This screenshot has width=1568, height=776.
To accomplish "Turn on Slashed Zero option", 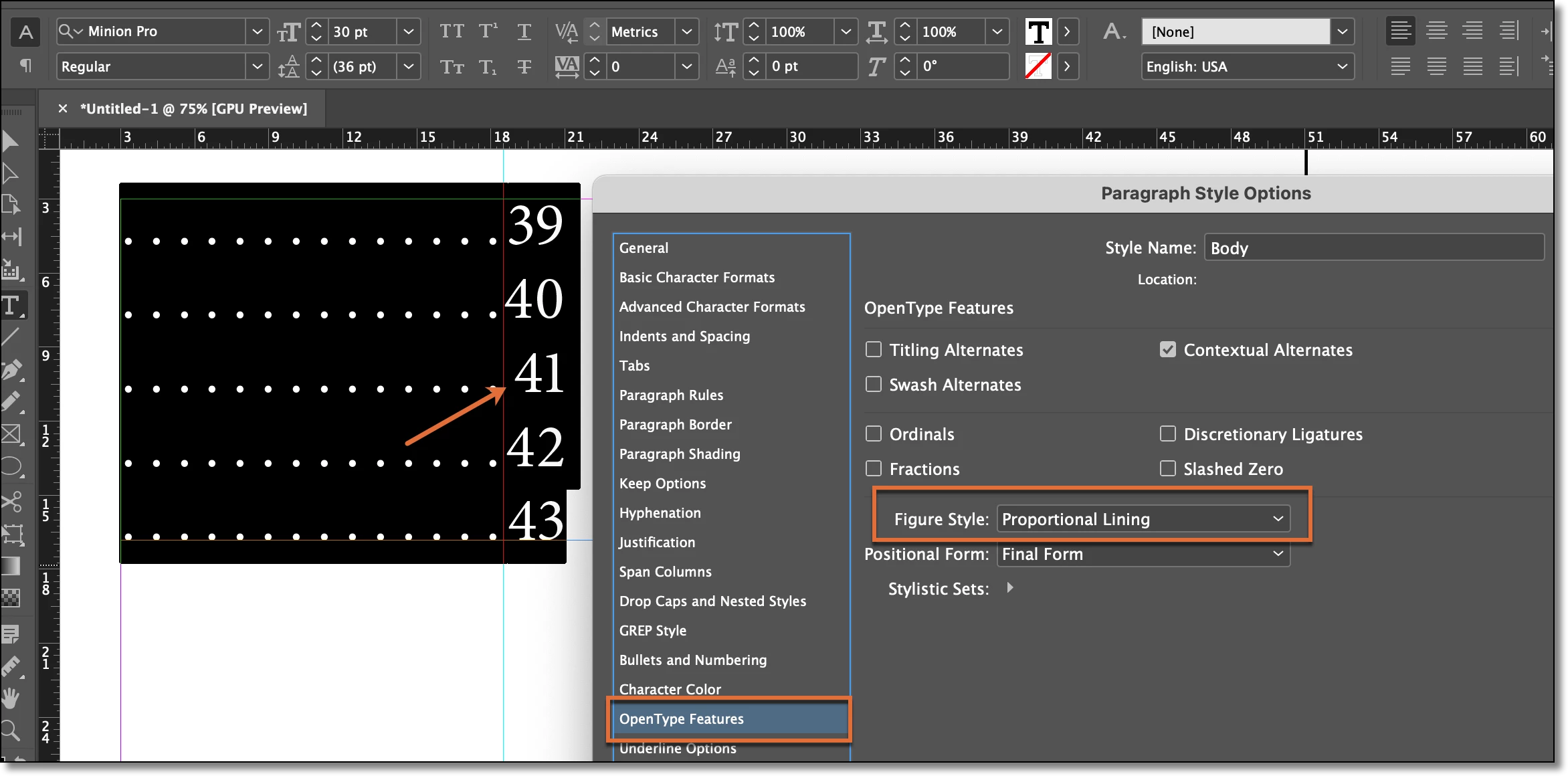I will coord(1168,469).
